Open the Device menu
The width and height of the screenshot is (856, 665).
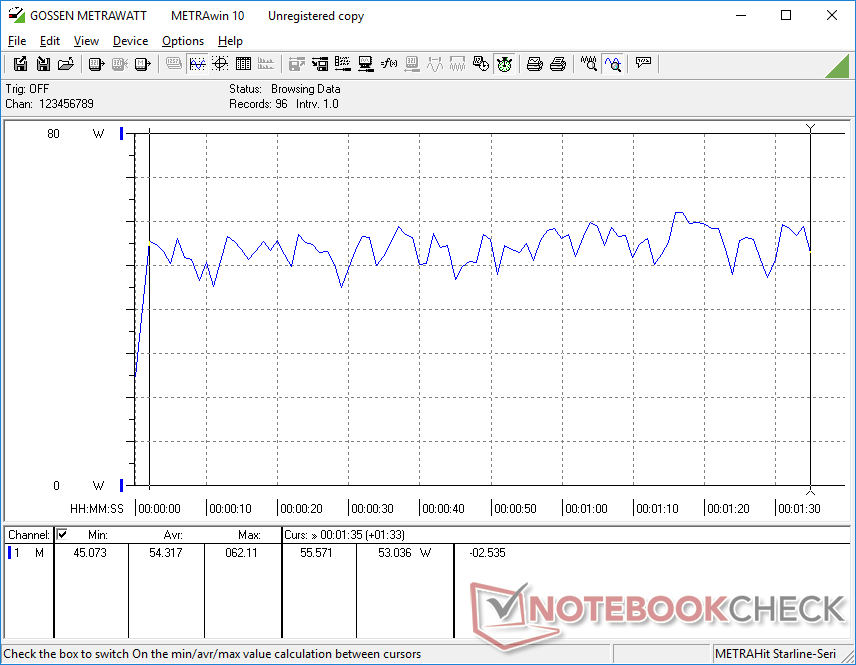(x=130, y=41)
